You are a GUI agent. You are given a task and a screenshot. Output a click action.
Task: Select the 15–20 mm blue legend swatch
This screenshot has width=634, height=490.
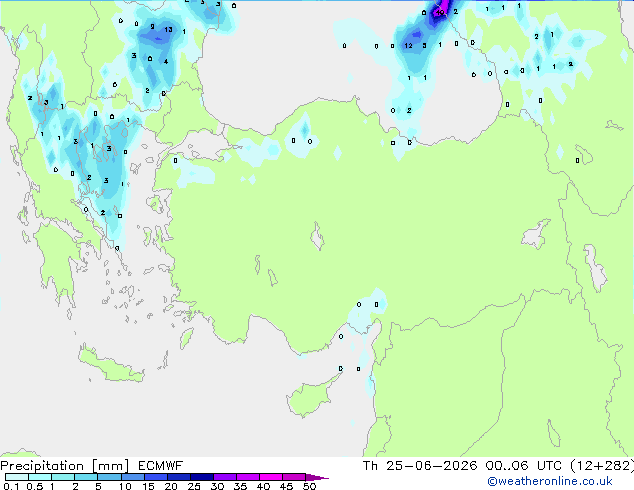156,477
